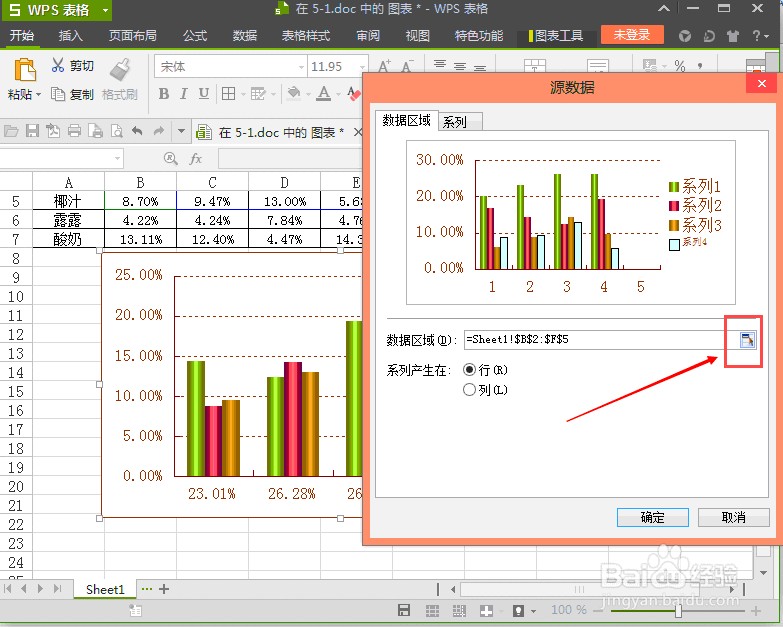
Task: Expand the borders dropdown arrow
Action: point(243,94)
